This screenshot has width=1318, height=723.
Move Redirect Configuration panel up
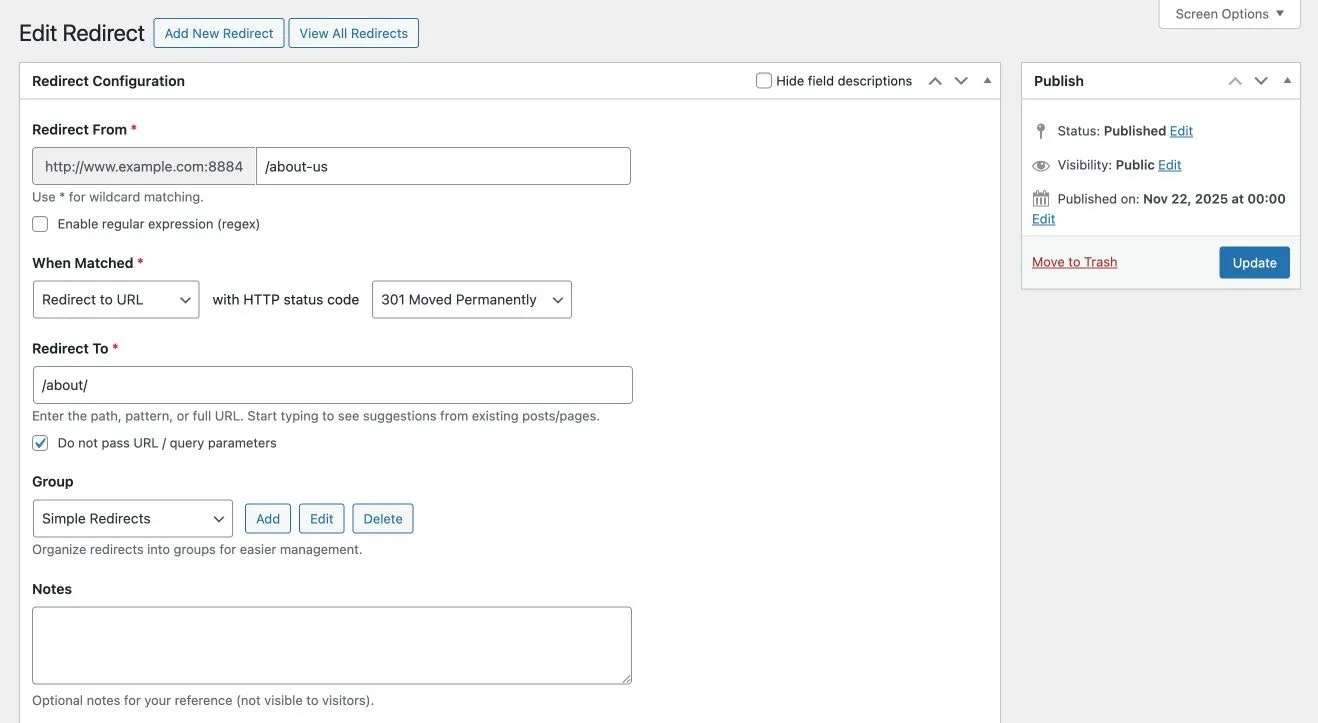[935, 81]
